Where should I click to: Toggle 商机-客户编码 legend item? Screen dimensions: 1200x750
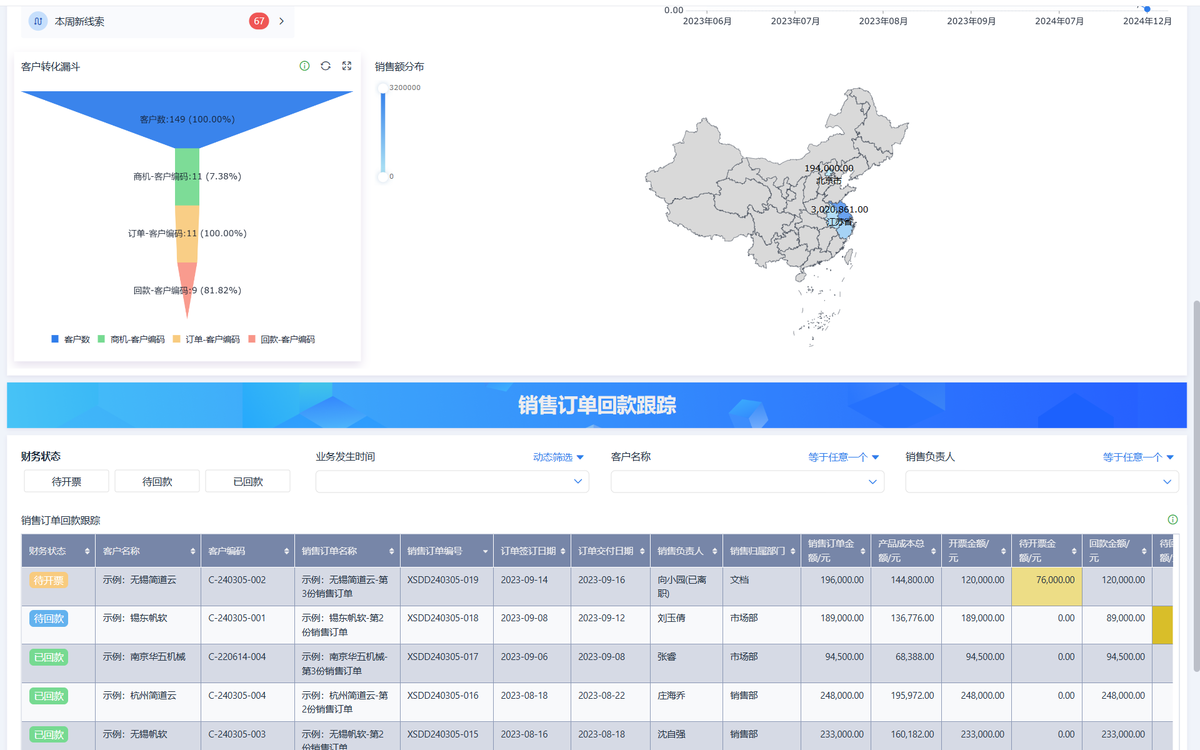click(x=131, y=340)
